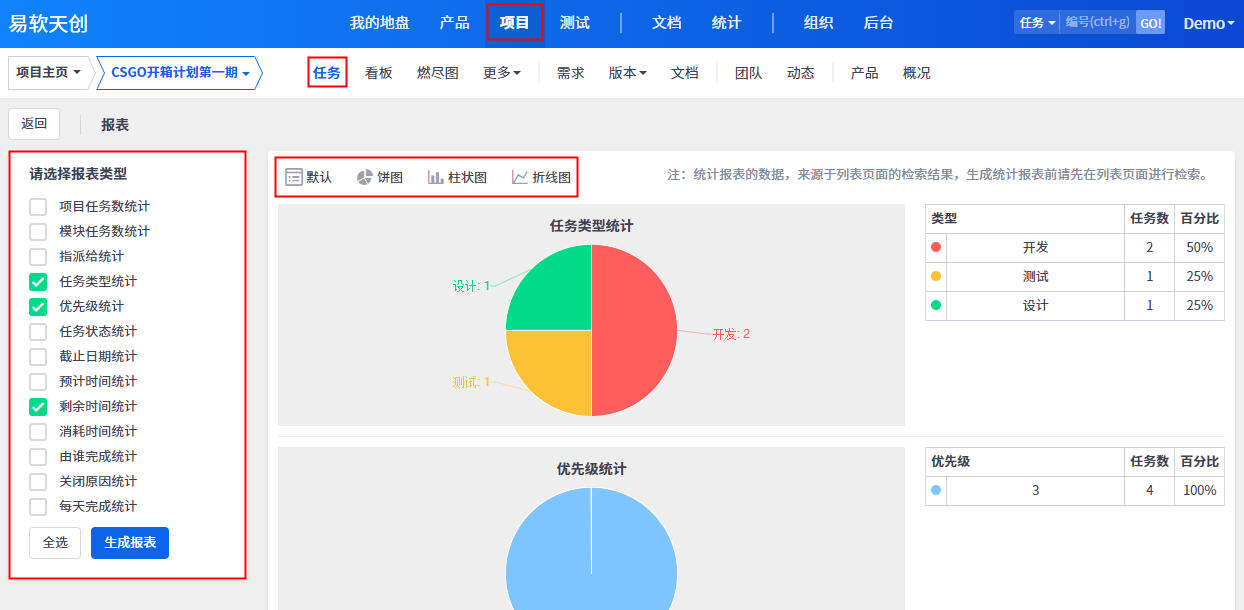Image resolution: width=1244 pixels, height=610 pixels.
Task: Check the 任务状态统计 option
Action: (38, 332)
